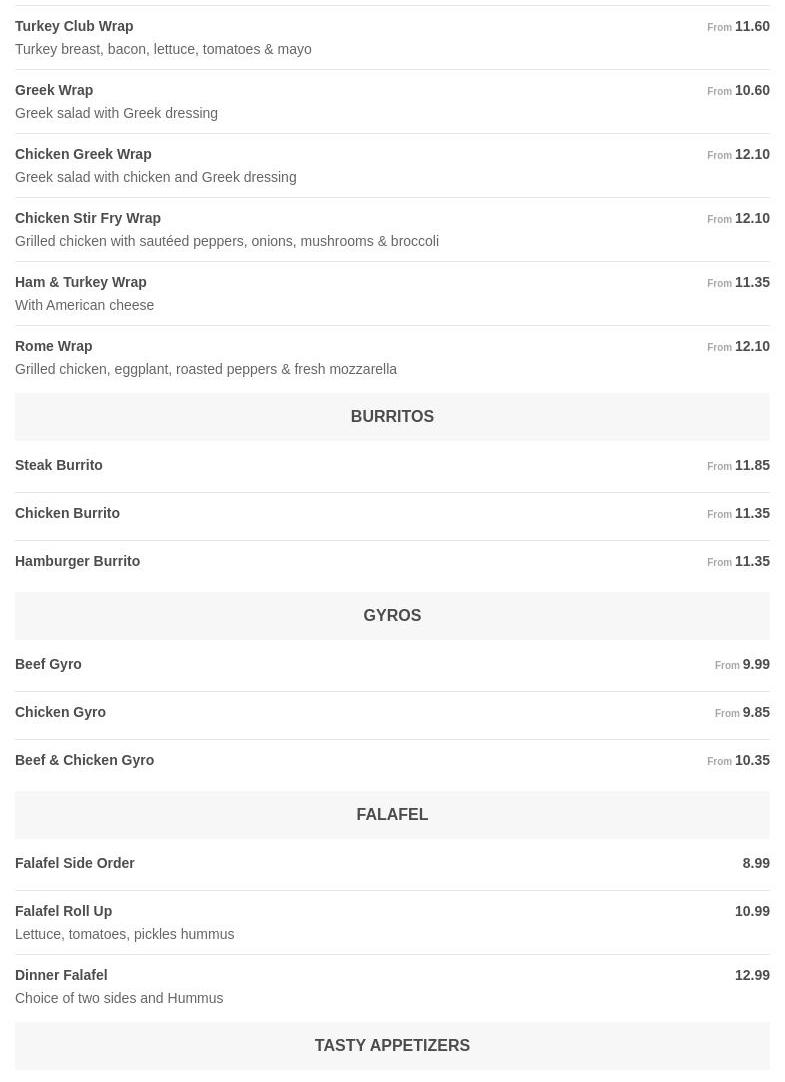Click the 12.99 Dinner Falafel price

pyautogui.click(x=752, y=975)
